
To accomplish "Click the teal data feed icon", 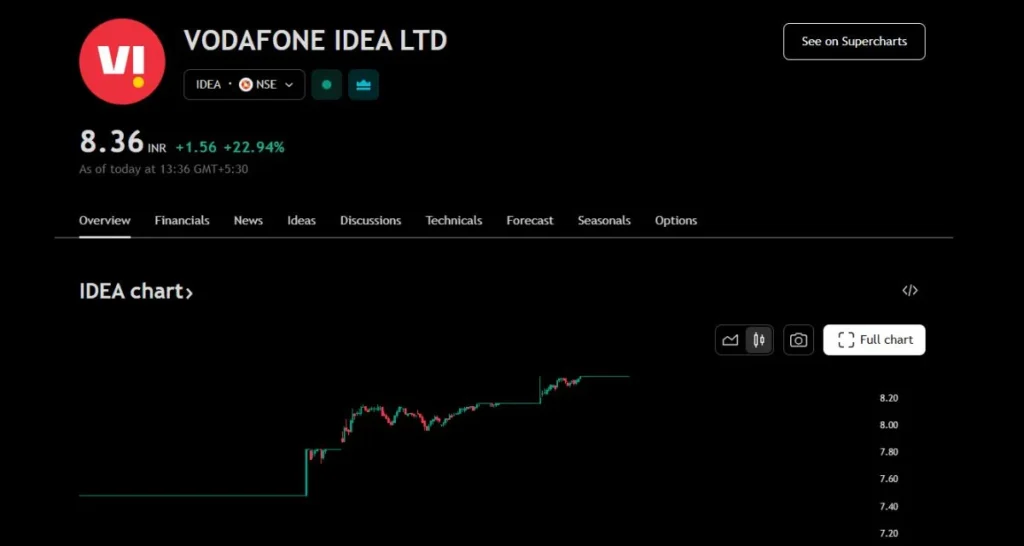I will [364, 84].
